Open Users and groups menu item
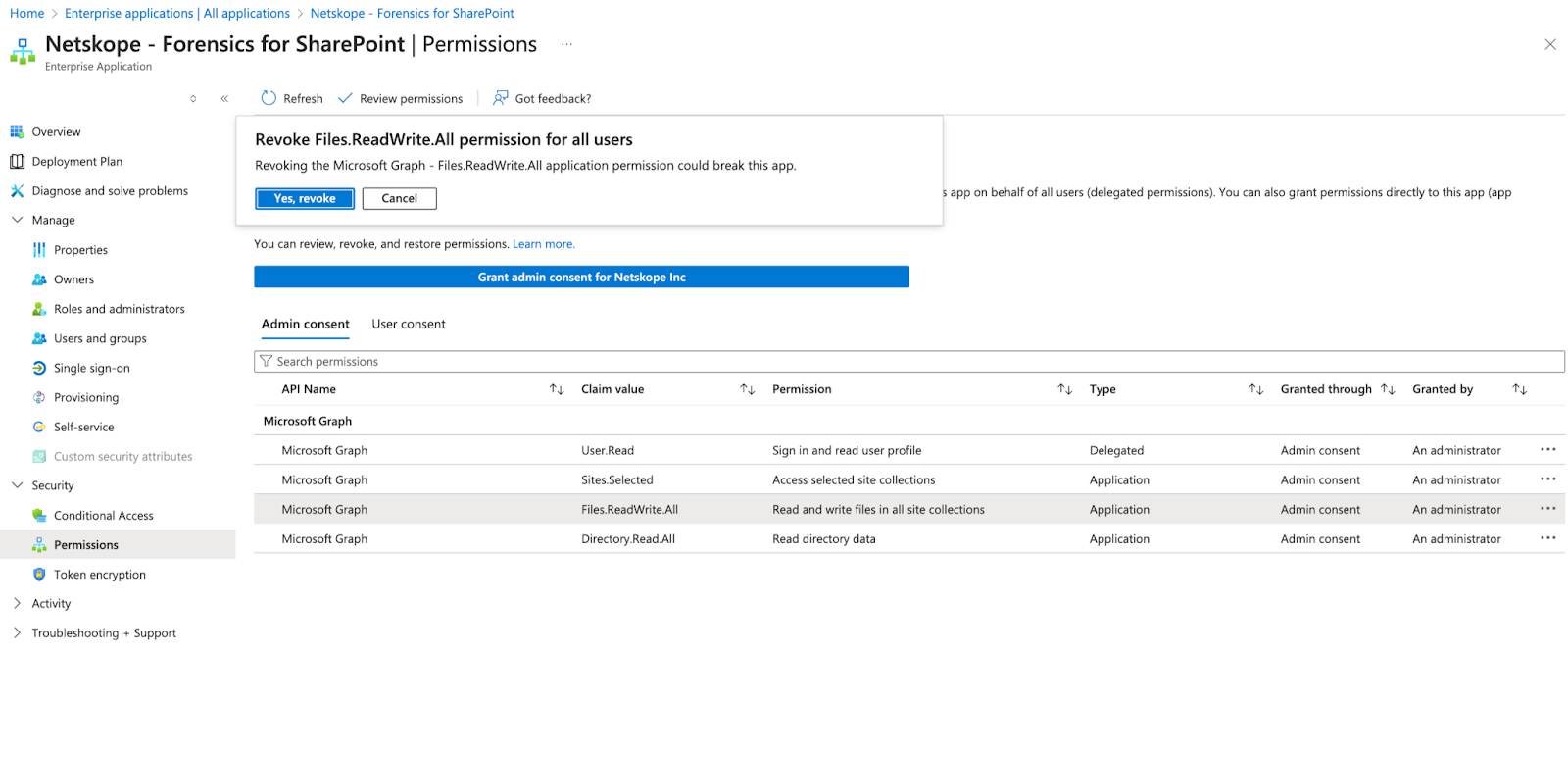Viewport: 1568px width, 757px height. tap(100, 338)
